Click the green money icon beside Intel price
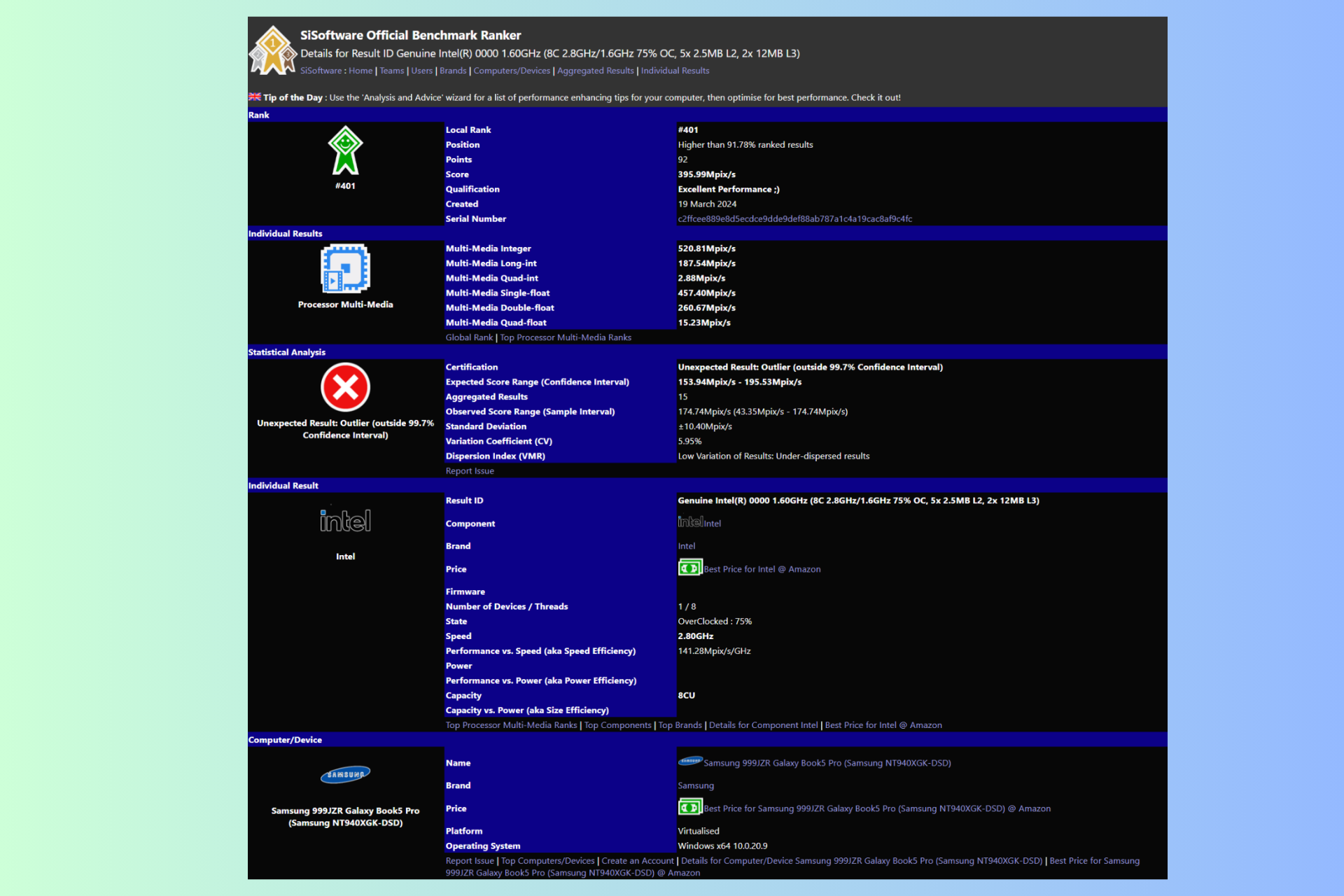The width and height of the screenshot is (1344, 896). point(689,568)
